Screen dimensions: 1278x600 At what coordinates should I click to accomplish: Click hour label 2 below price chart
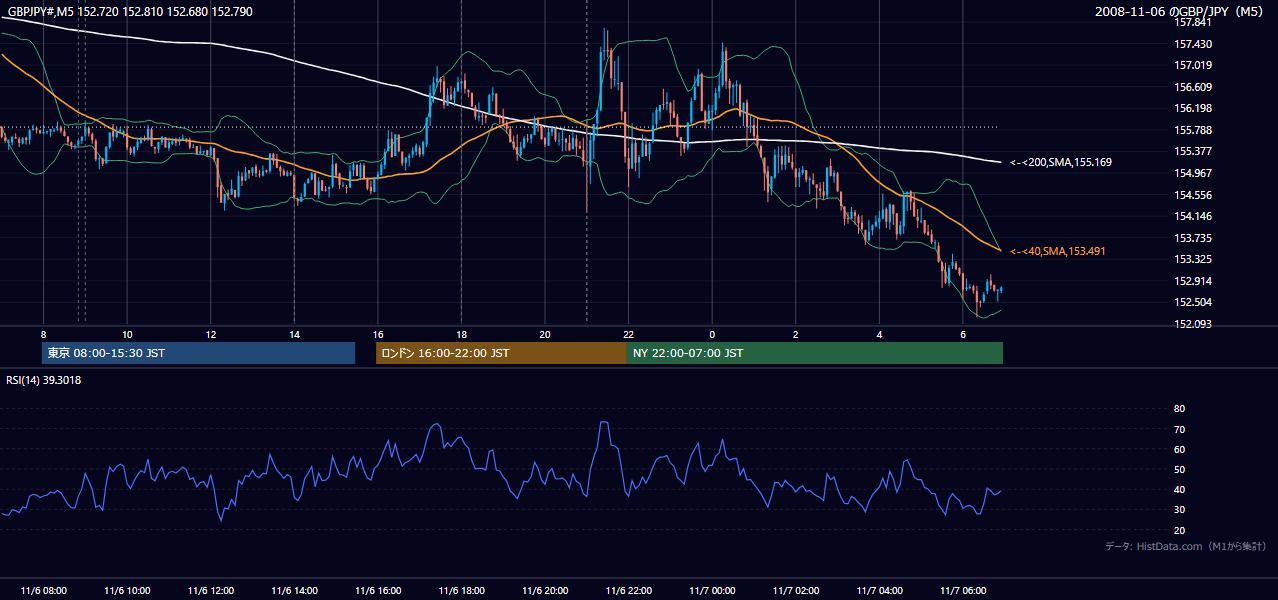point(795,333)
